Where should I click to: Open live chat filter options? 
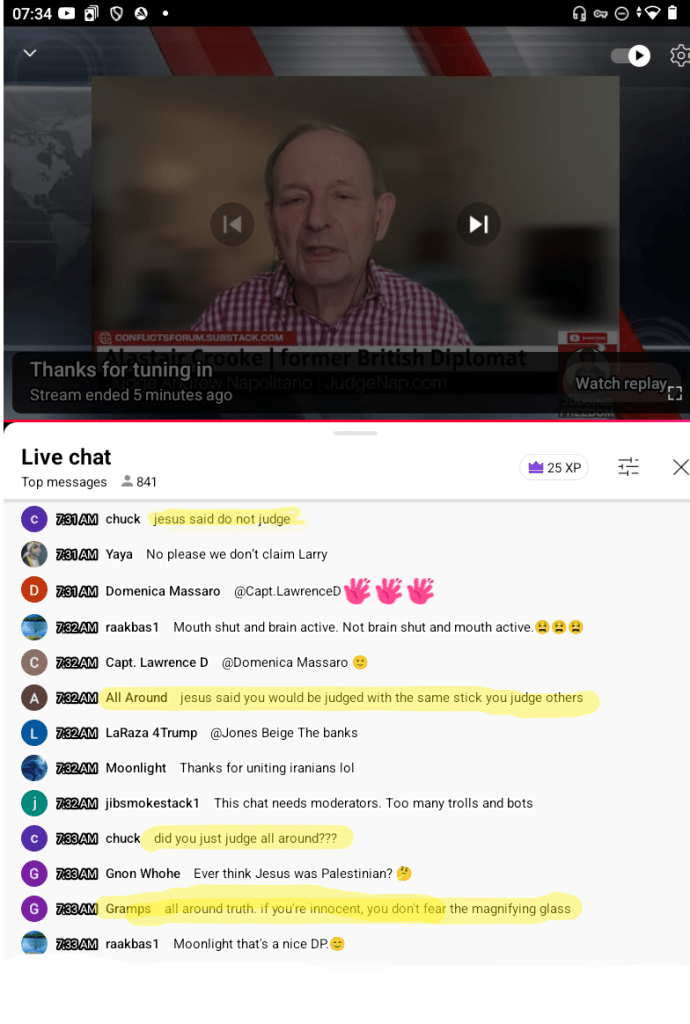tap(628, 466)
